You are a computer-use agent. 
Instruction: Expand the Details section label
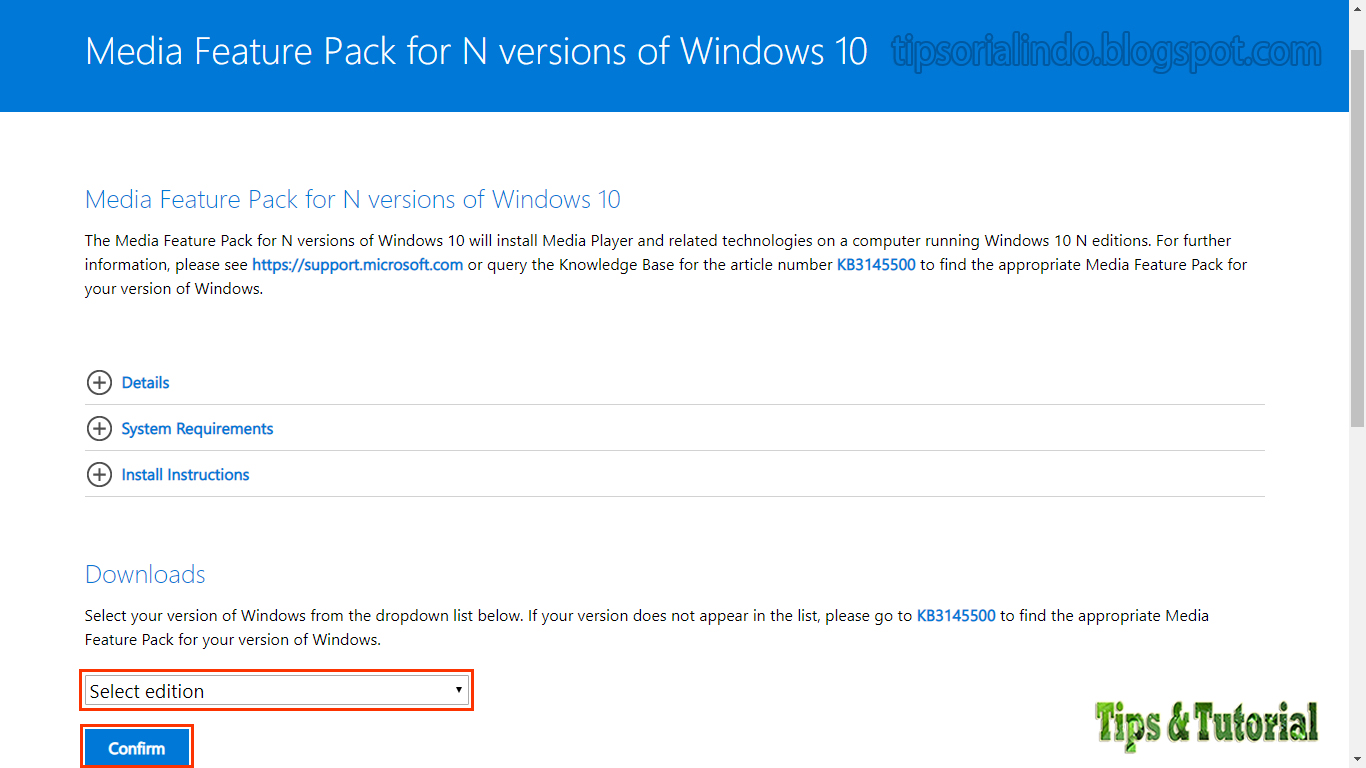[x=145, y=383]
